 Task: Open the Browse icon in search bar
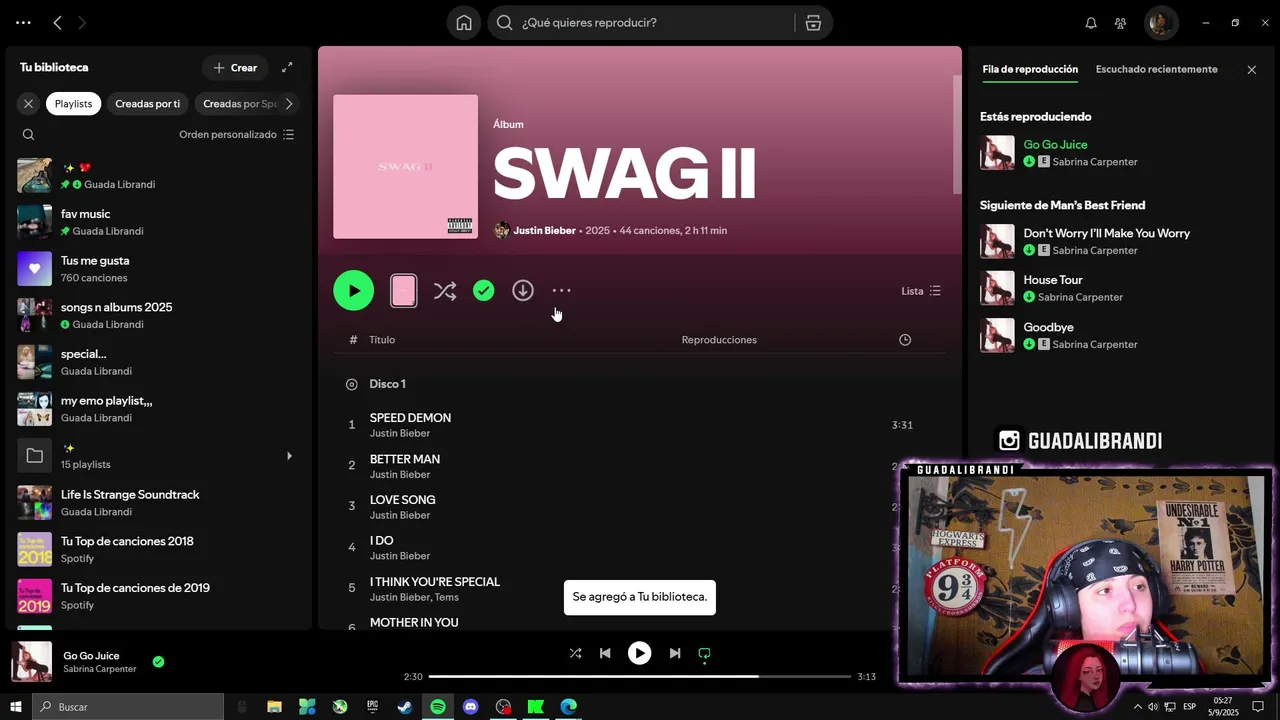pyautogui.click(x=814, y=23)
